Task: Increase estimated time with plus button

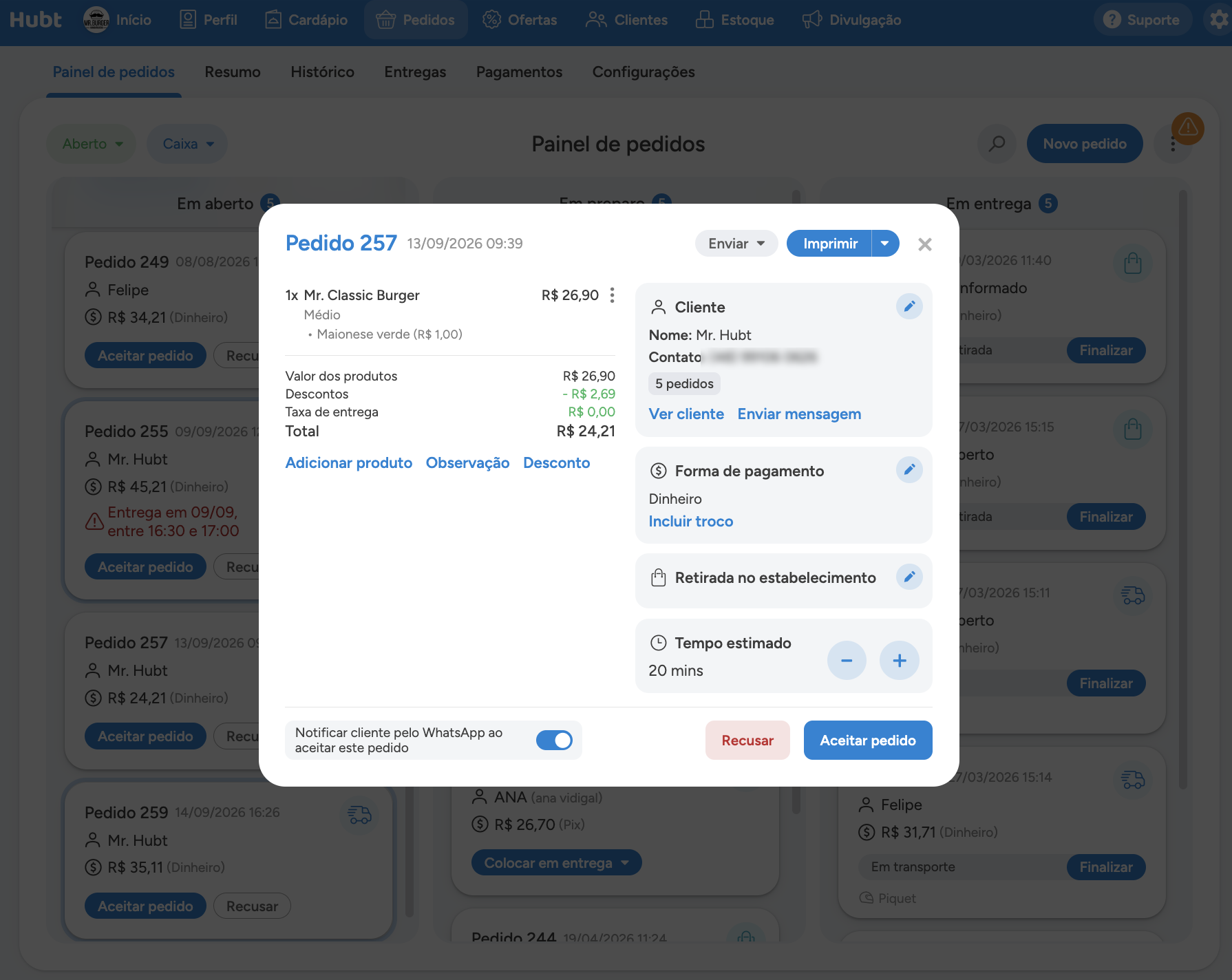Action: 900,661
